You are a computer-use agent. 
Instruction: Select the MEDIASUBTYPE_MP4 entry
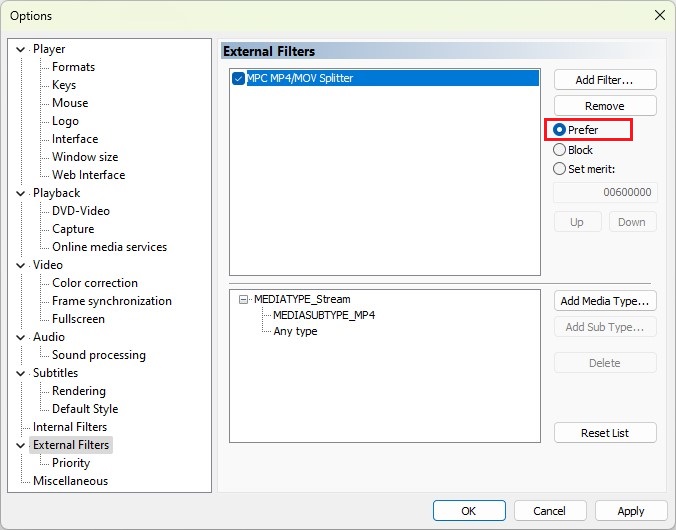click(324, 315)
